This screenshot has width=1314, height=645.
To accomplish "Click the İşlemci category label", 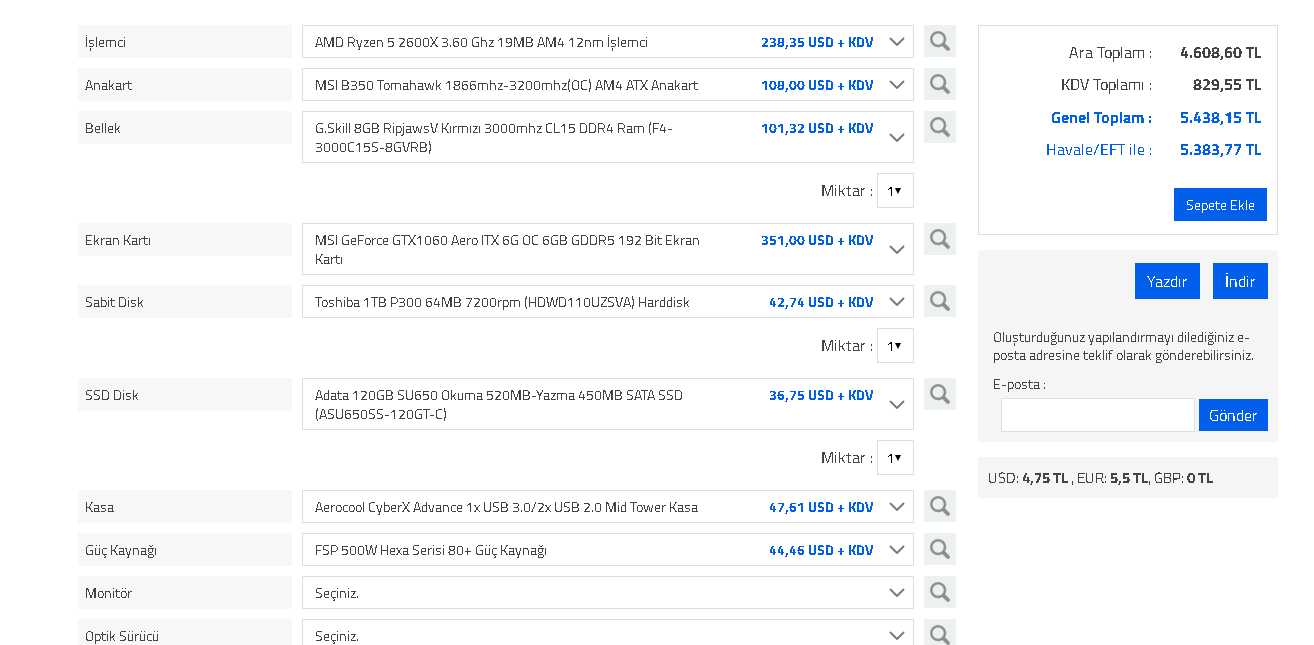I will point(185,42).
